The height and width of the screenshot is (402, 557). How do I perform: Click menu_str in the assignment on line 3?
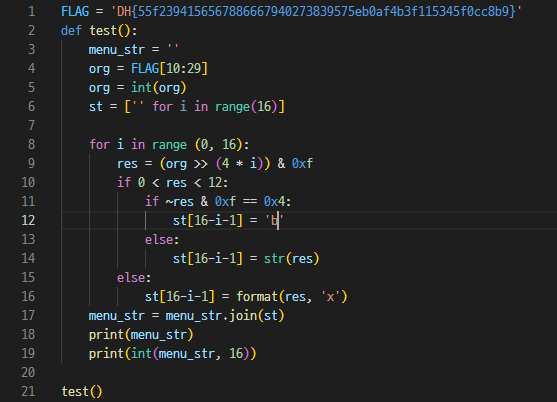[117, 50]
